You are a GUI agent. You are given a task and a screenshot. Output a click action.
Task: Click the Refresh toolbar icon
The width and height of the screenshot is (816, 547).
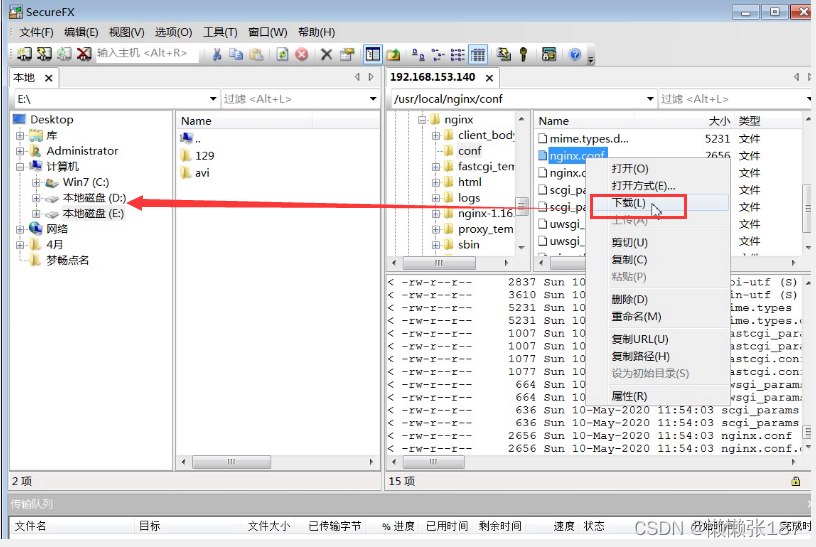click(282, 54)
